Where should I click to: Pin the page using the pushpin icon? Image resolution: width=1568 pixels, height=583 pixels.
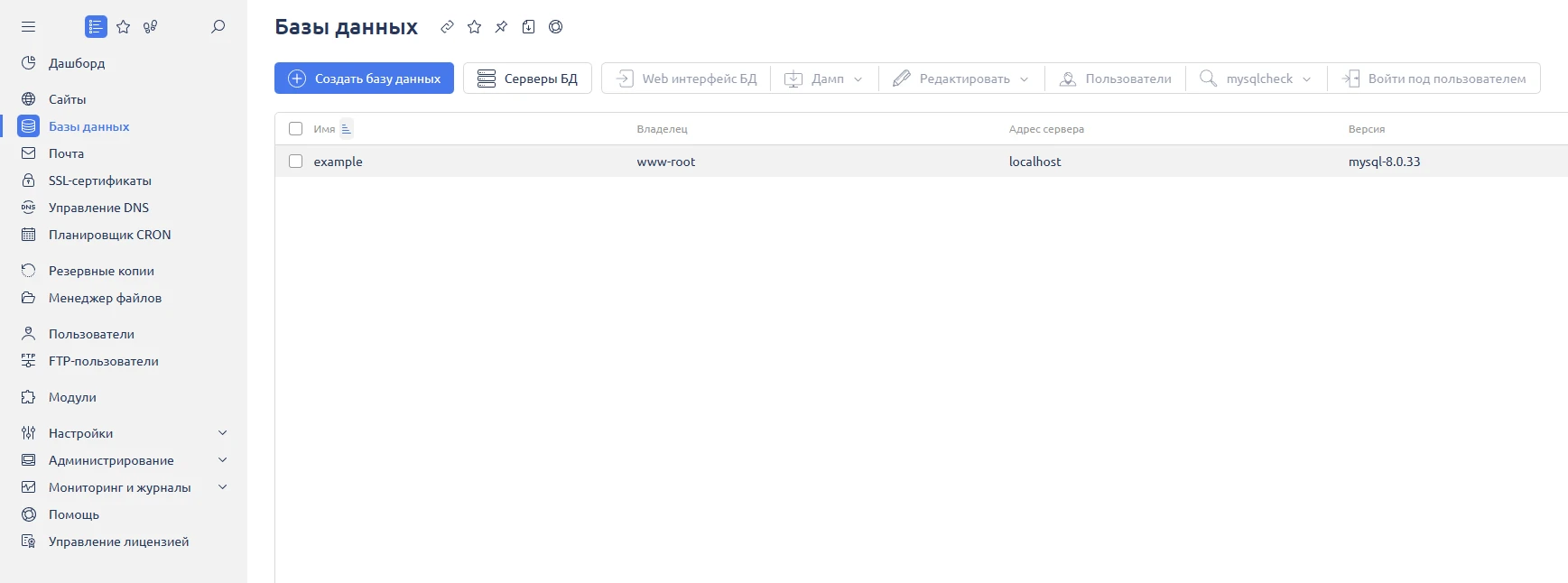[x=501, y=27]
